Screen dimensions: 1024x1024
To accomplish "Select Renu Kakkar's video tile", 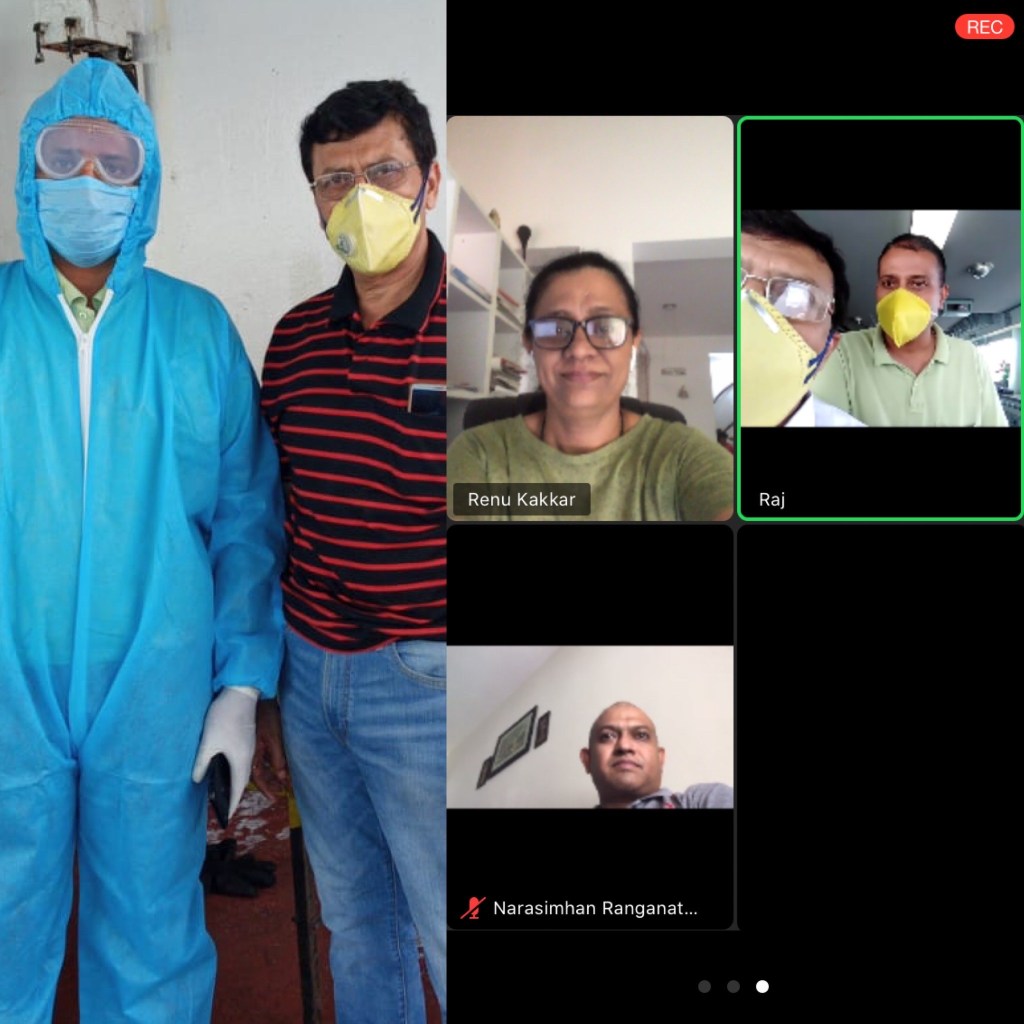I will click(x=590, y=318).
